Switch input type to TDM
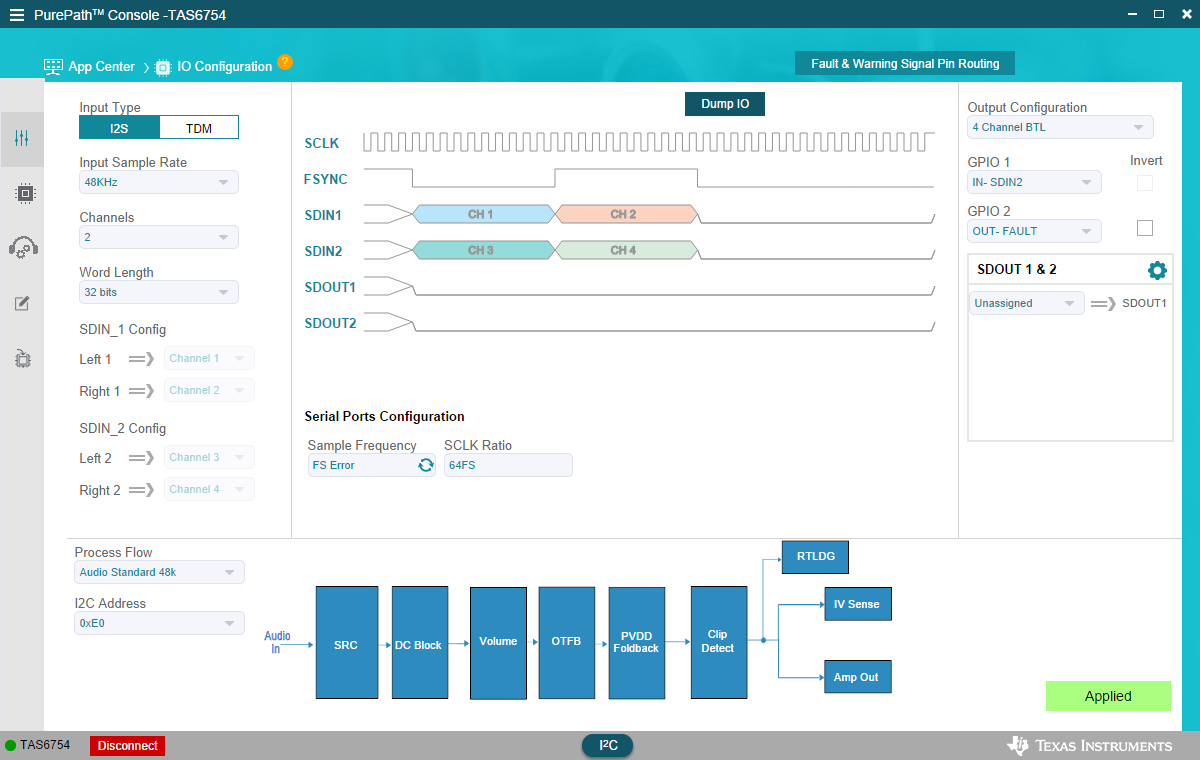The height and width of the screenshot is (760, 1200). pos(198,128)
